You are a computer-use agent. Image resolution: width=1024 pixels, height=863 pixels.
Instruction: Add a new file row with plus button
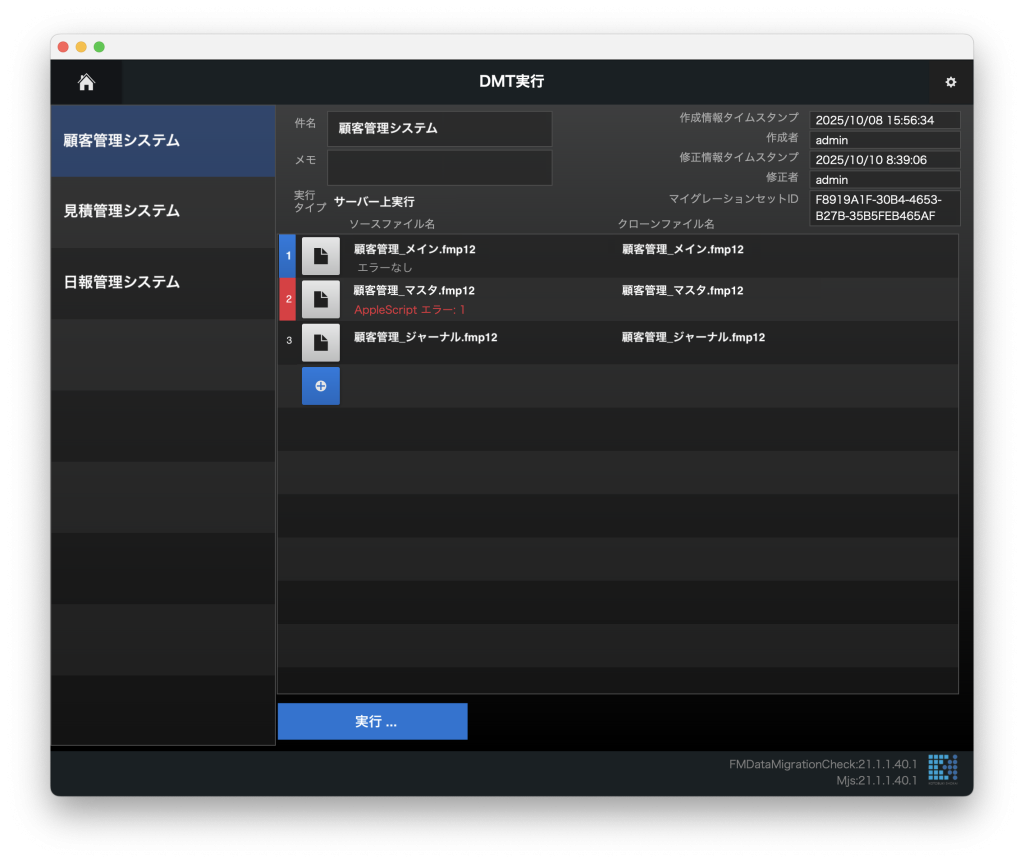click(x=321, y=386)
